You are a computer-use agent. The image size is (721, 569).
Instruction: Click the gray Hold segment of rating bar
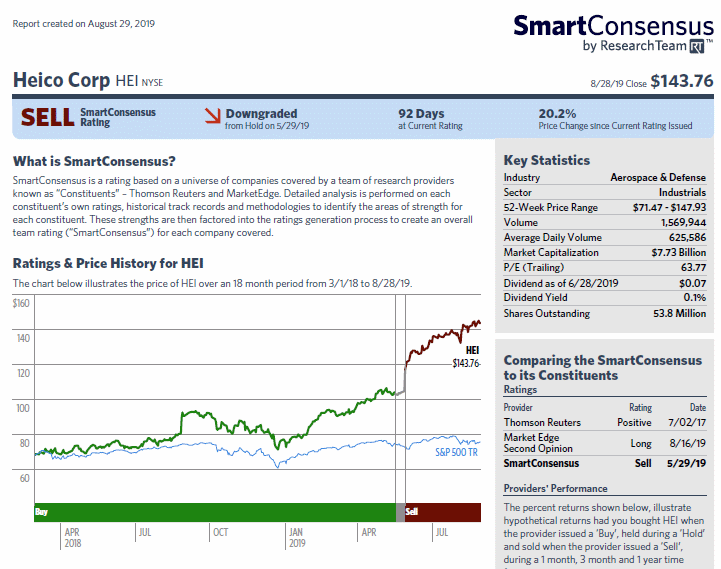coord(401,512)
